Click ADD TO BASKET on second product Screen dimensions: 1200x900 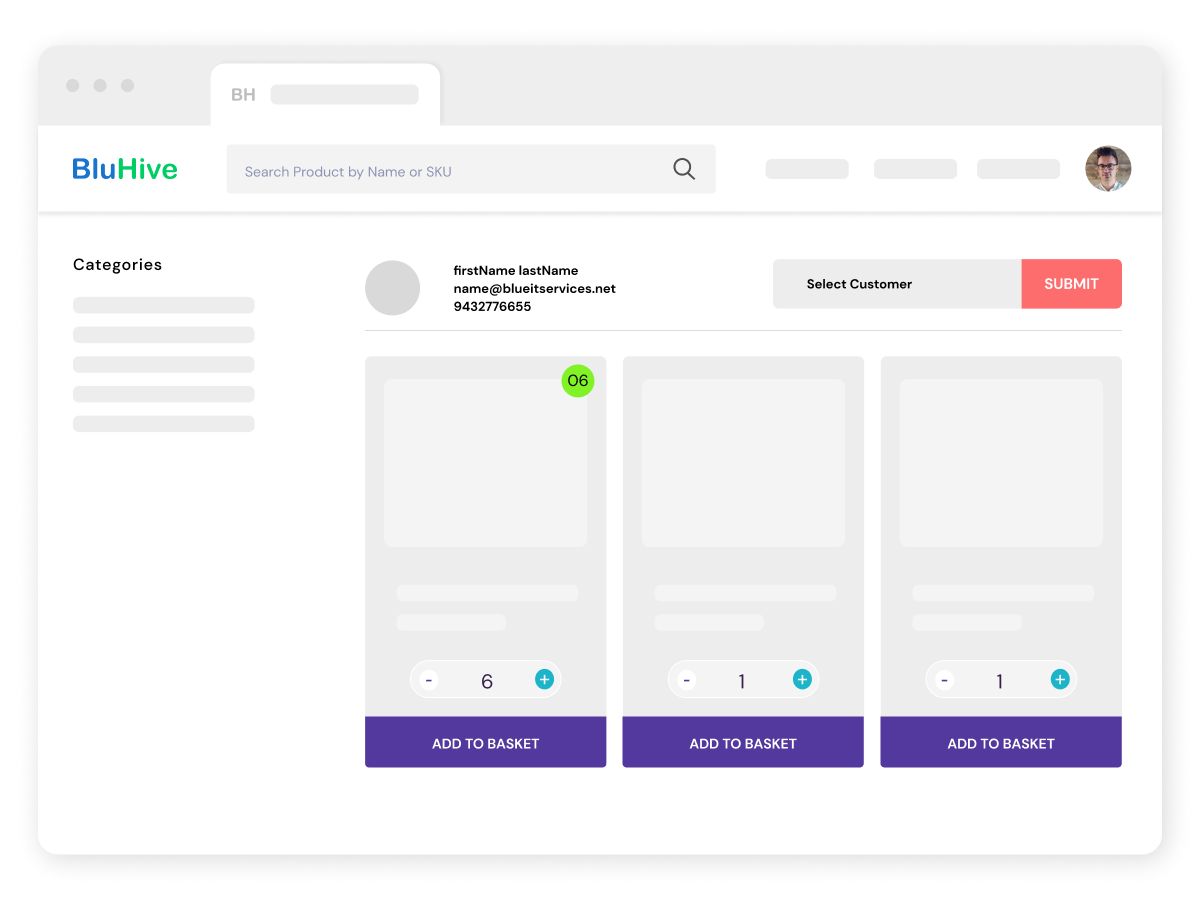(x=743, y=743)
